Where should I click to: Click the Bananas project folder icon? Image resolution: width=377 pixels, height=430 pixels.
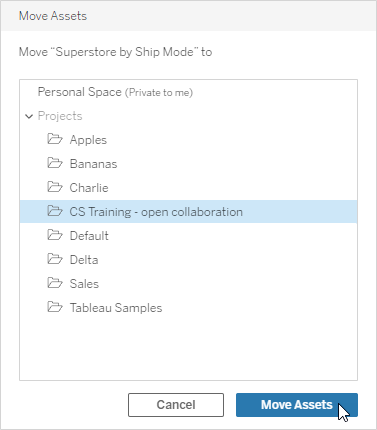tap(55, 163)
